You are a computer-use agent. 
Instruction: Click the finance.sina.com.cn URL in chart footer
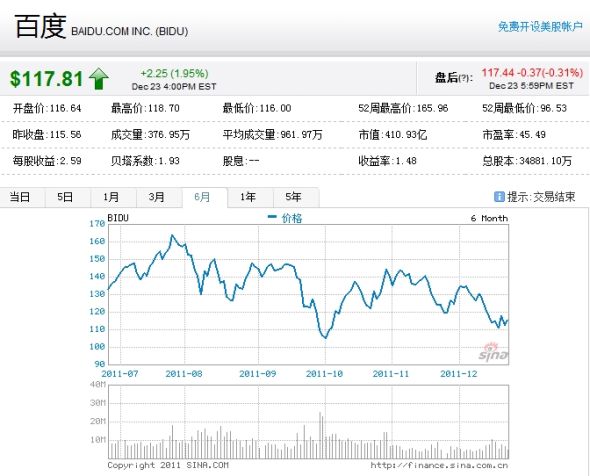click(439, 465)
